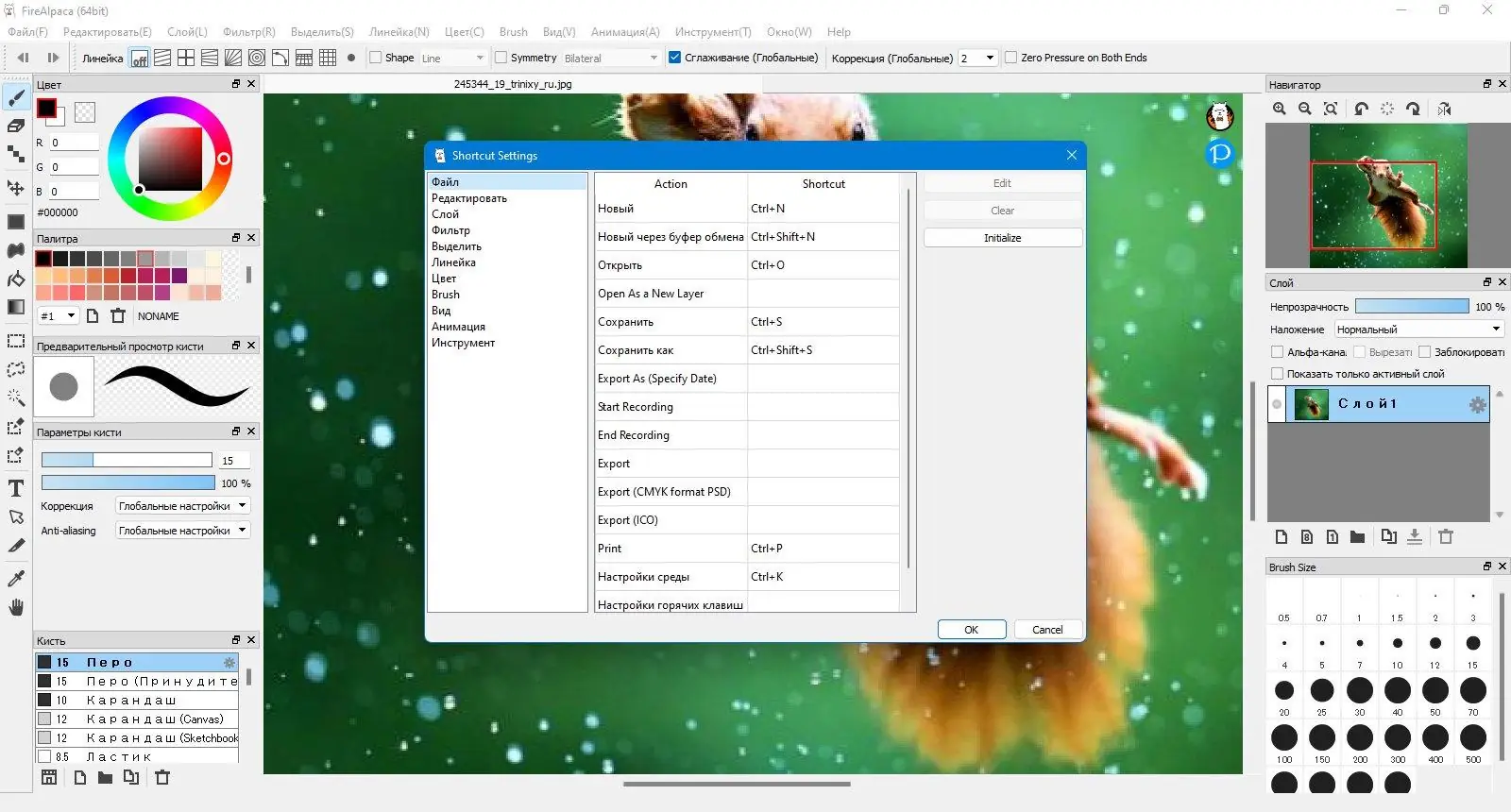Select the Export (CMYK format PSD) row
Image resolution: width=1511 pixels, height=812 pixels.
(747, 492)
